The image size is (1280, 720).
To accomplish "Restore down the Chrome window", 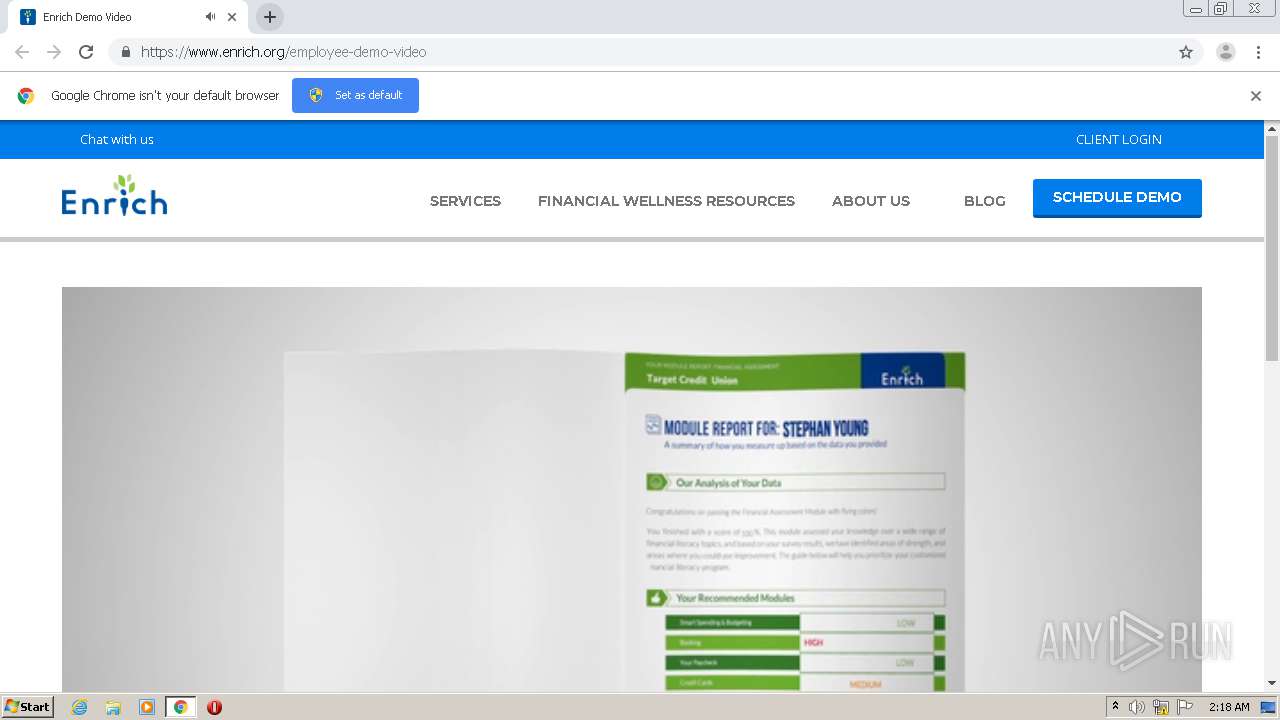I will (1220, 9).
